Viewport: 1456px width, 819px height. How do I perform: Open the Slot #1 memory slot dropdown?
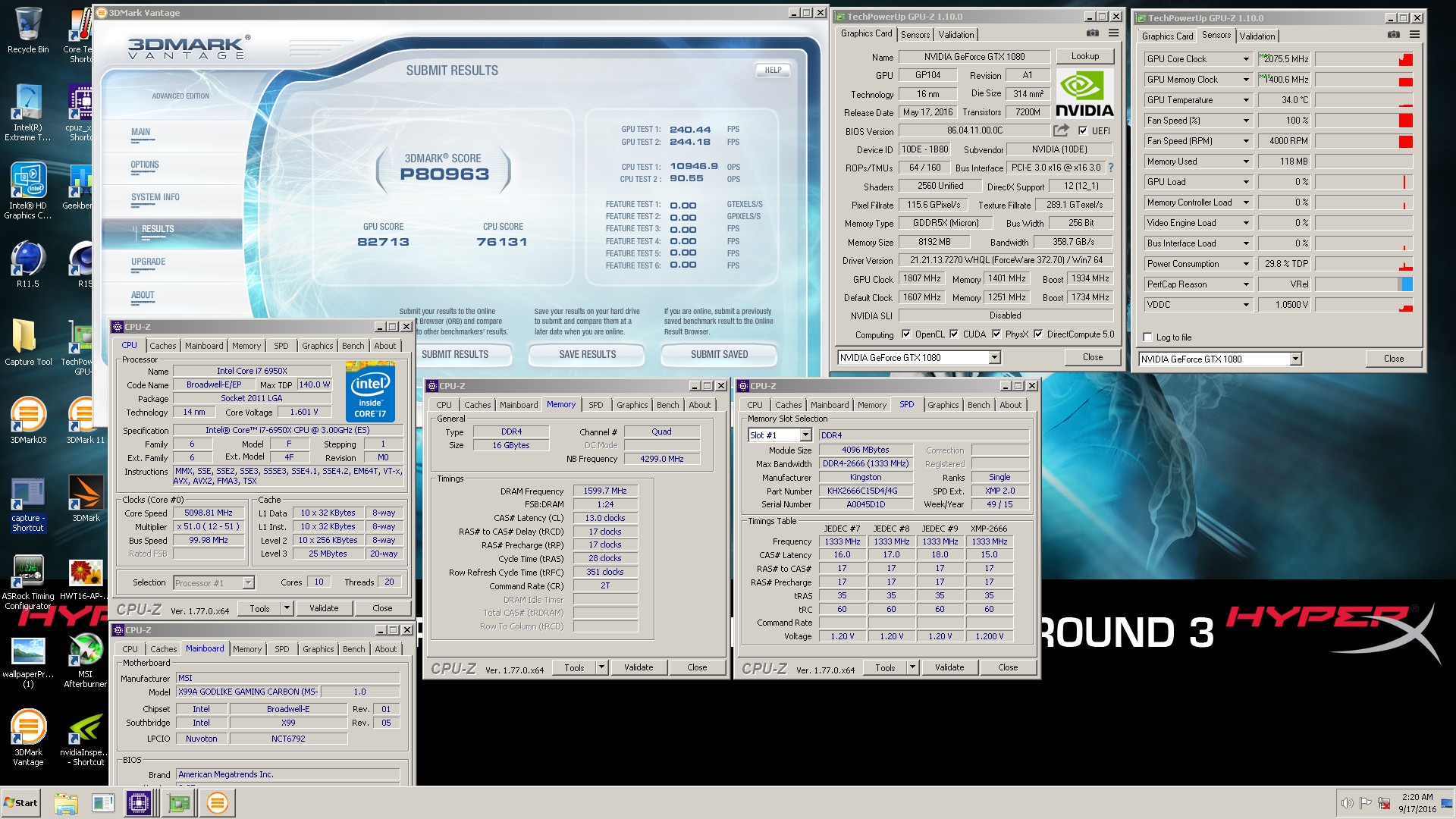[805, 435]
